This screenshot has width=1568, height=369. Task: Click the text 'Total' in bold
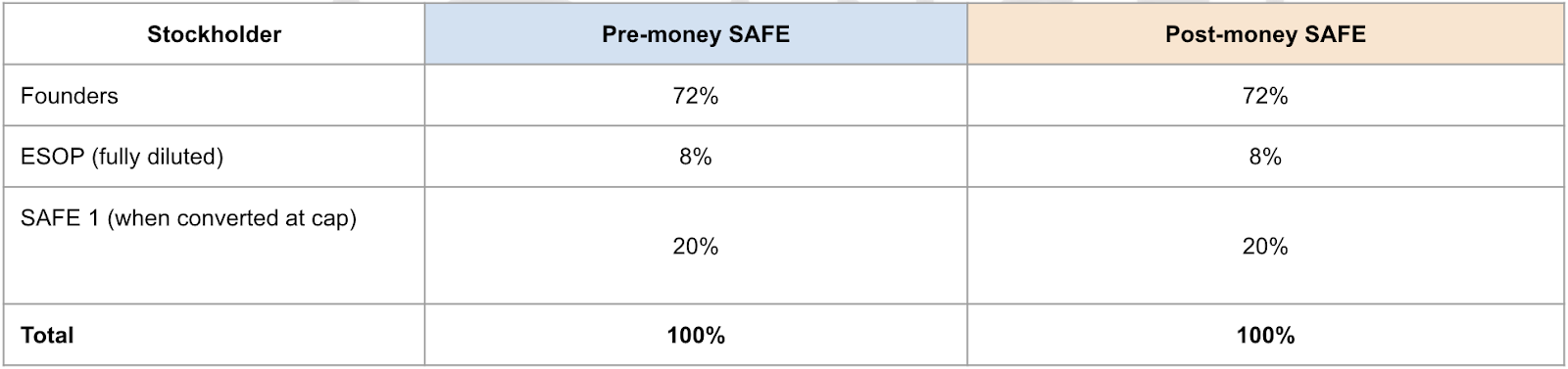coord(47,335)
